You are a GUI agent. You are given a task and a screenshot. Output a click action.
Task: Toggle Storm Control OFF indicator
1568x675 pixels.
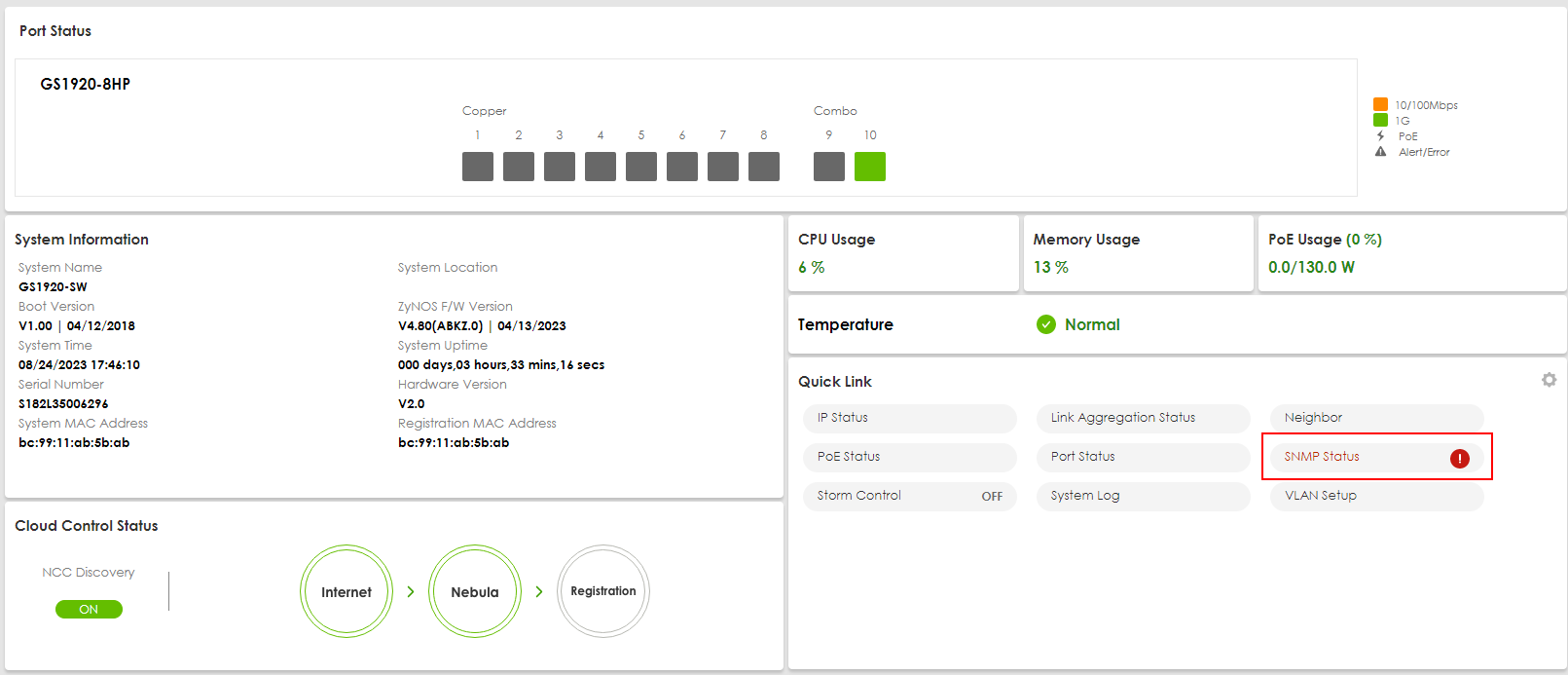991,497
